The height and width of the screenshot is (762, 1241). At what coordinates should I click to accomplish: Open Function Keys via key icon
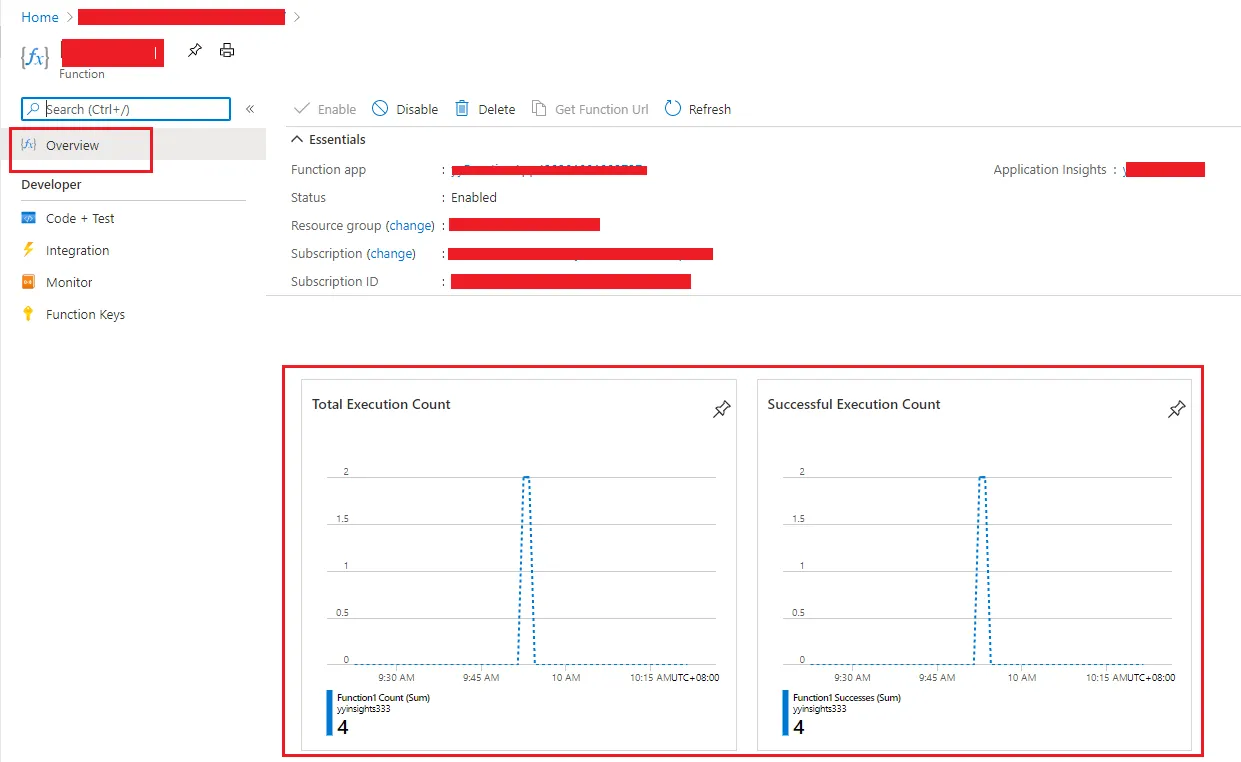tap(28, 314)
